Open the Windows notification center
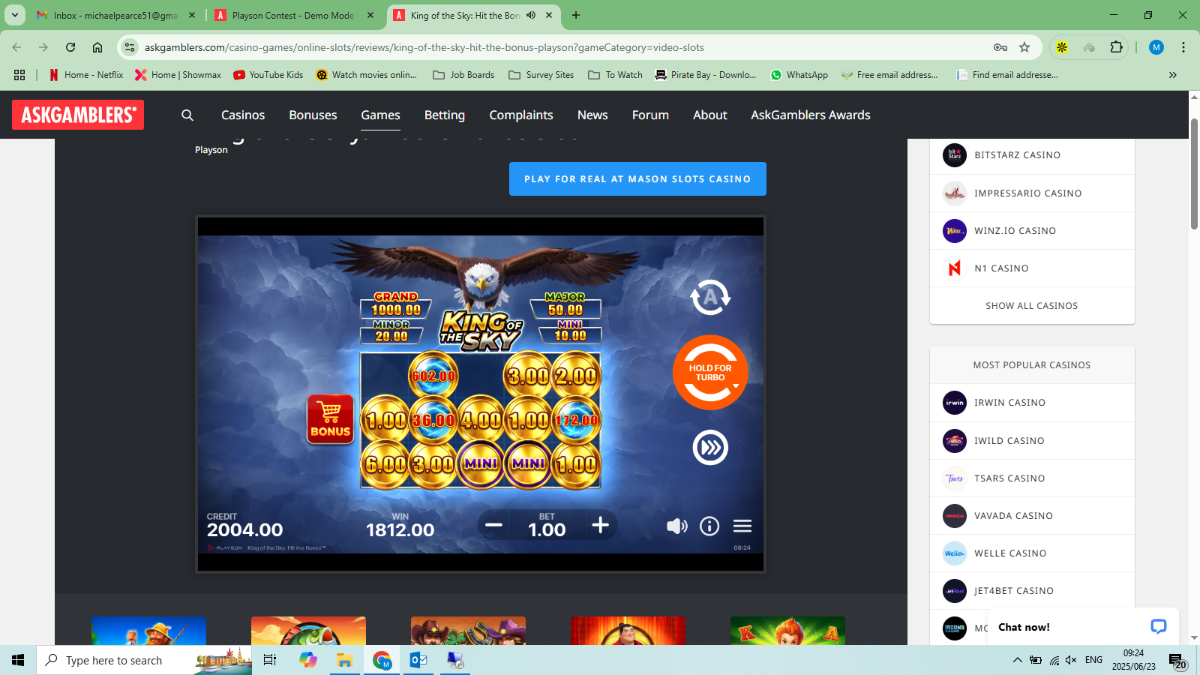Viewport: 1200px width, 675px height. tap(1177, 660)
